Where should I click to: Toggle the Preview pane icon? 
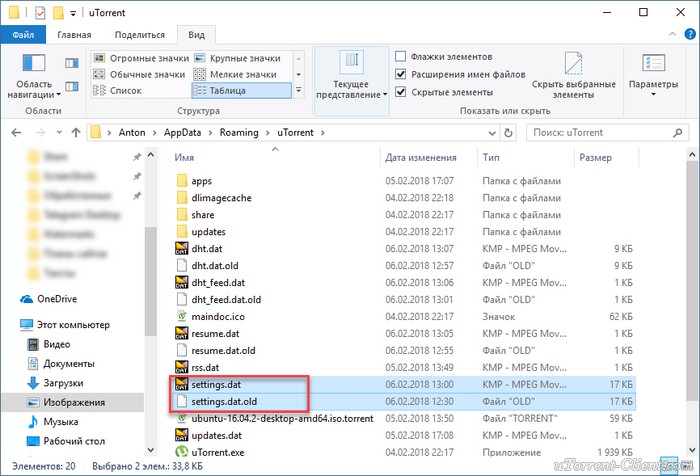point(72,63)
